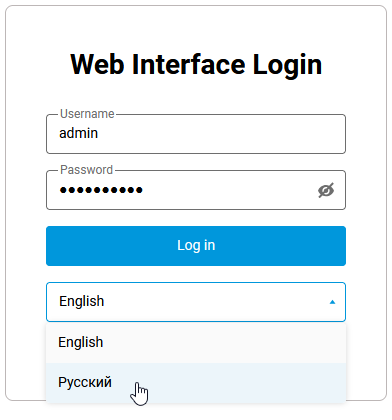Click the language selector box showing English
The width and height of the screenshot is (392, 420).
click(196, 302)
